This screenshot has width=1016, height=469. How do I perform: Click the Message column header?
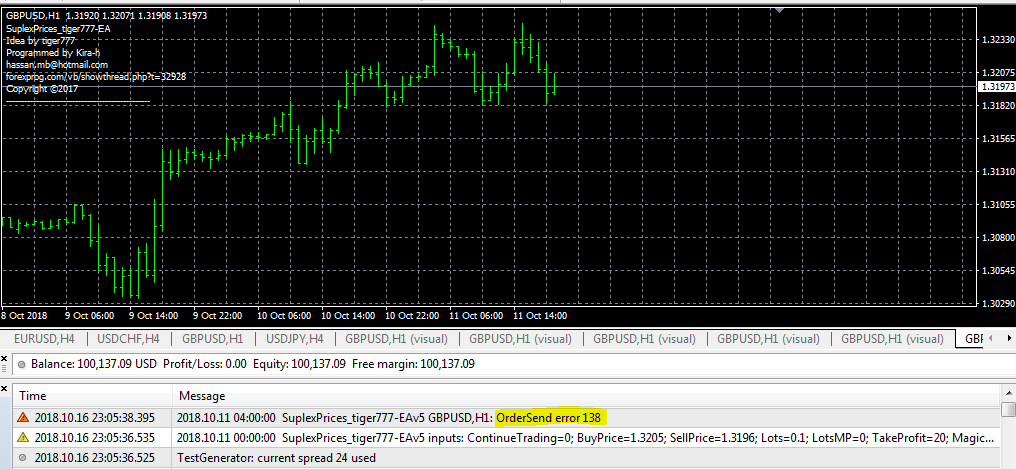pyautogui.click(x=200, y=396)
